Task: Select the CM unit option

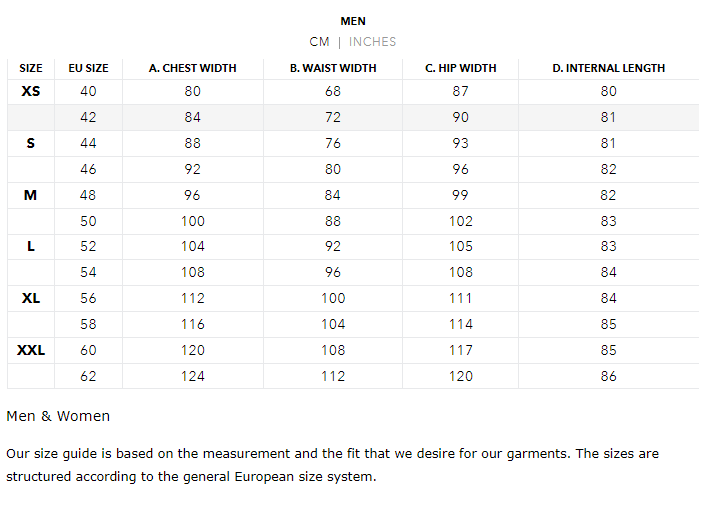Action: (319, 42)
